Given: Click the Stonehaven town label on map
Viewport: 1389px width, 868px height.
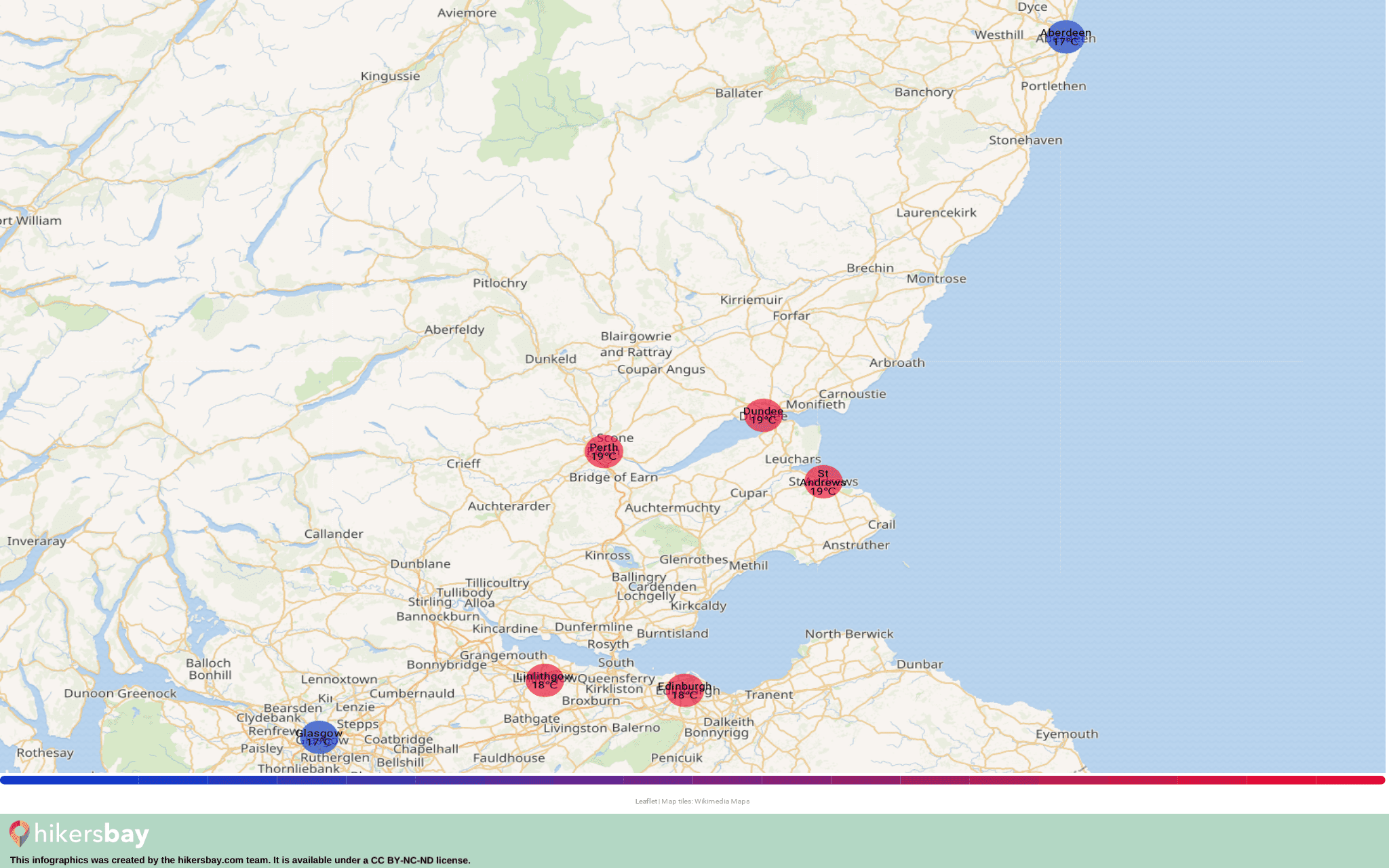Looking at the screenshot, I should coord(1025,140).
